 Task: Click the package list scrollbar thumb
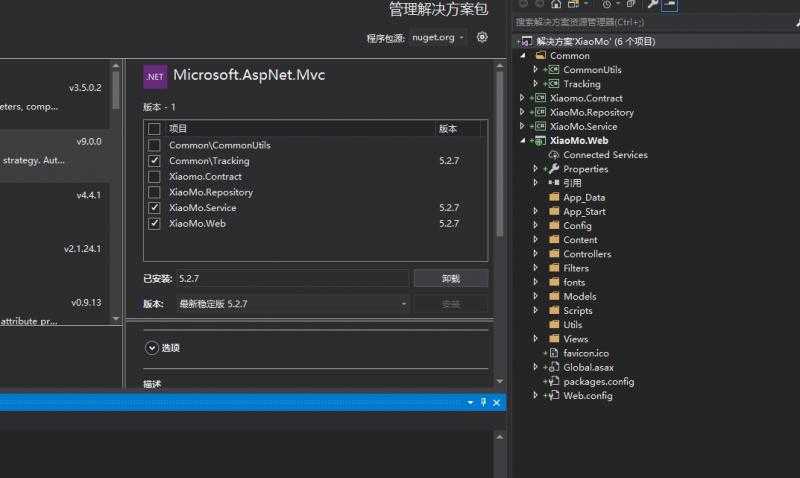(116, 89)
